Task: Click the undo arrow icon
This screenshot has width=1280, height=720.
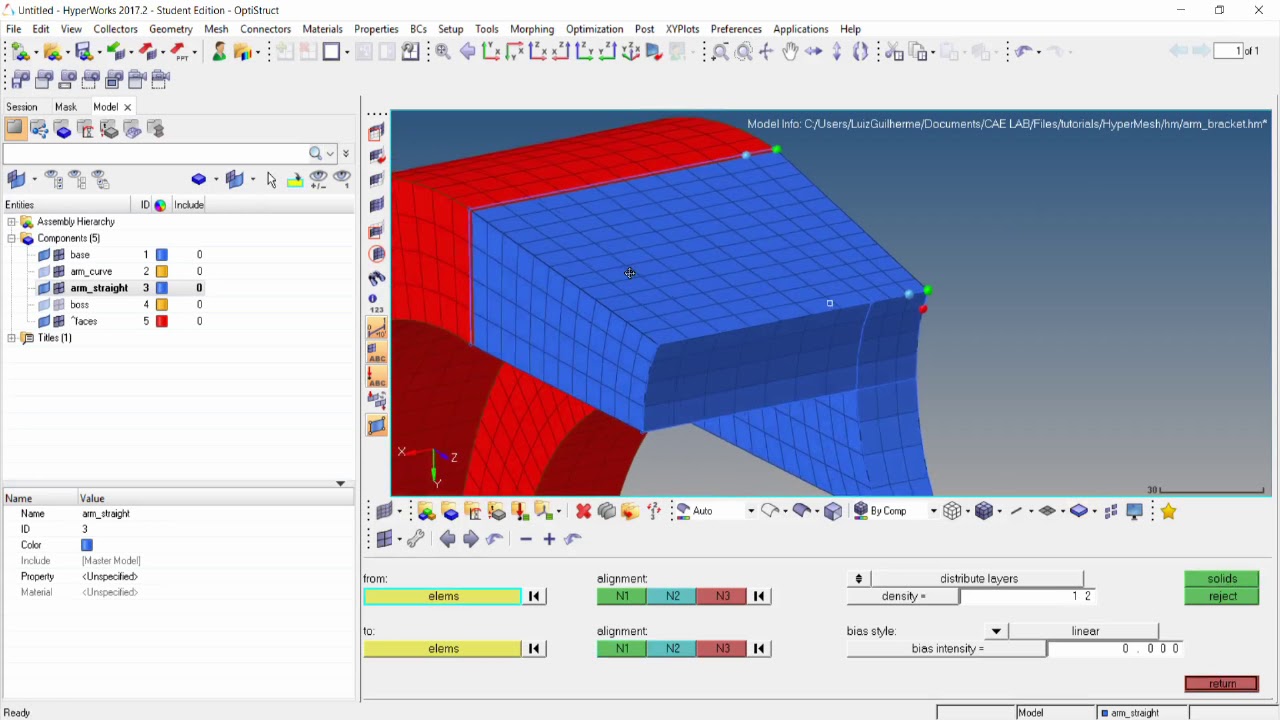Action: 1022,52
